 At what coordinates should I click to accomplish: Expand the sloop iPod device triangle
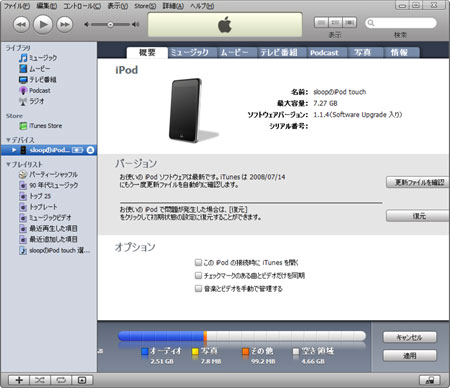tap(14, 150)
